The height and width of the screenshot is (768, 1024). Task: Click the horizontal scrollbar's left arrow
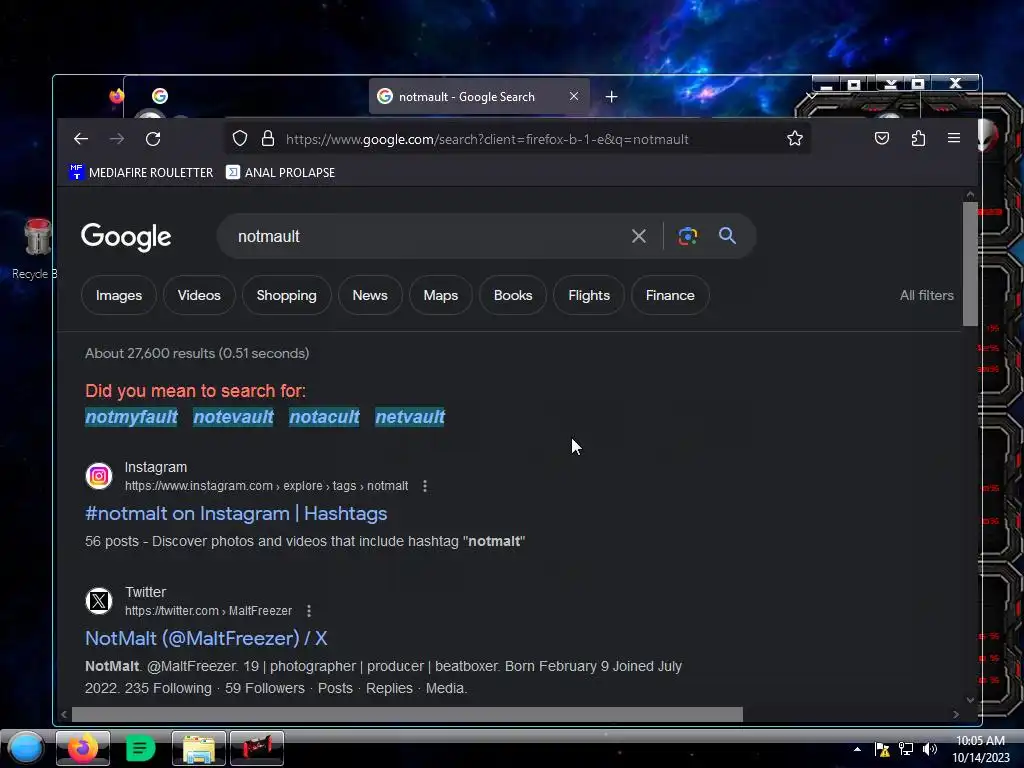[63, 714]
